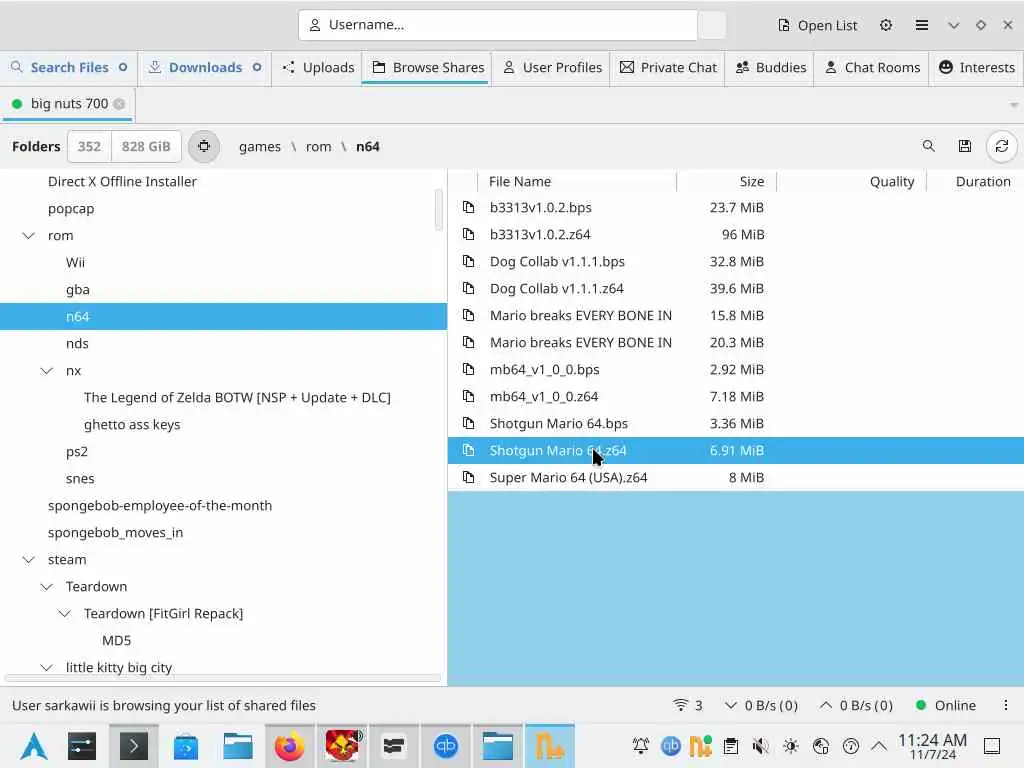
Task: Open qBittorrent from the taskbar
Action: pos(445,746)
